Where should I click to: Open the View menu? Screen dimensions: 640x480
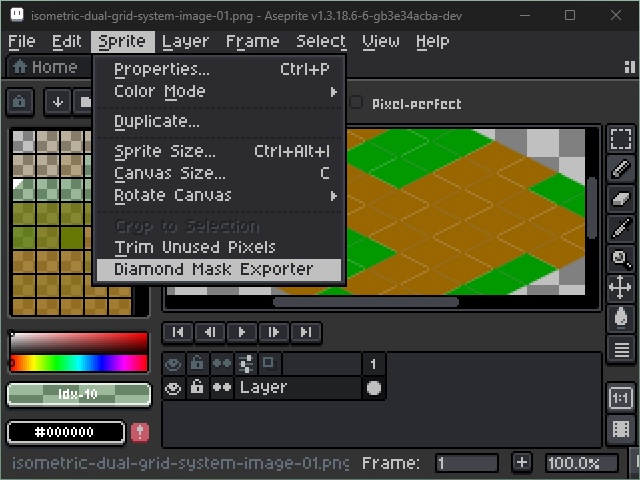coord(381,41)
